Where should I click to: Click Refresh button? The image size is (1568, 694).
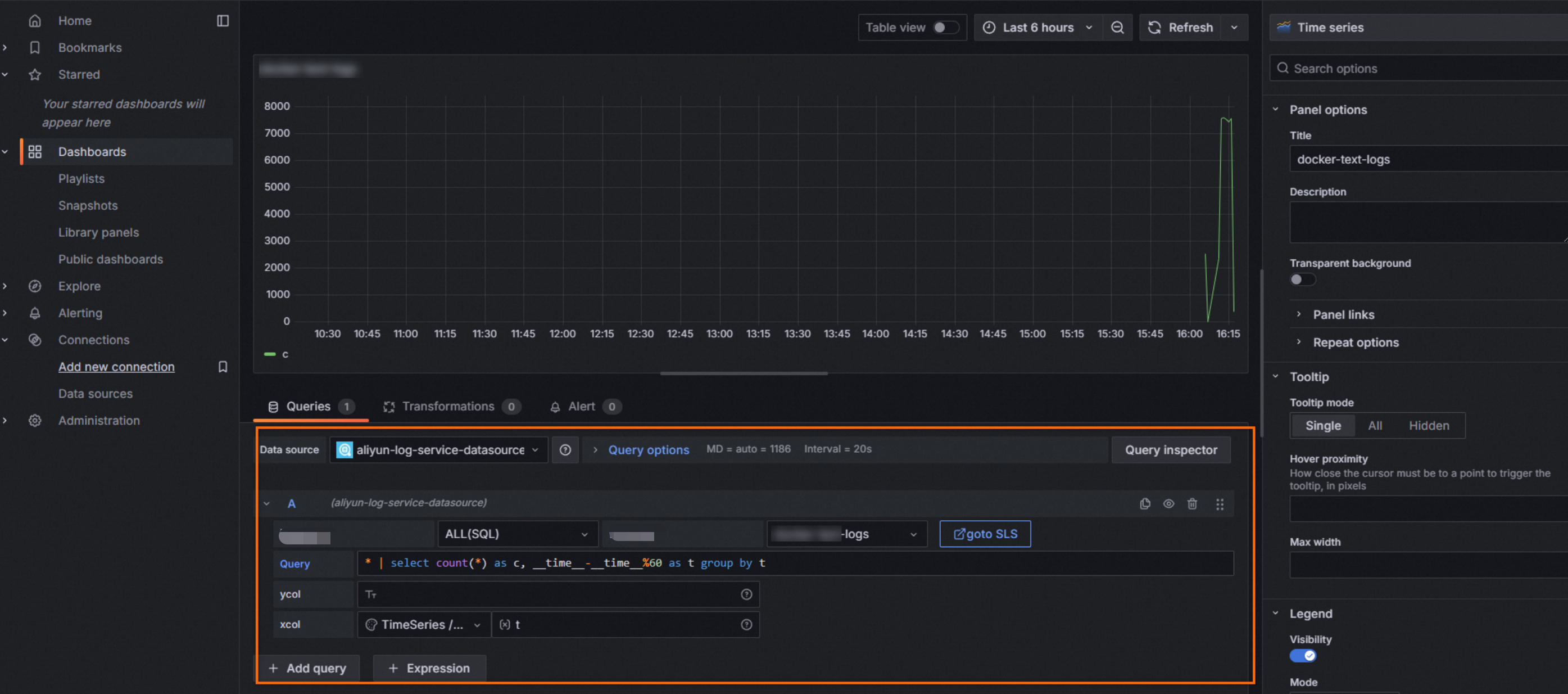coord(1180,28)
